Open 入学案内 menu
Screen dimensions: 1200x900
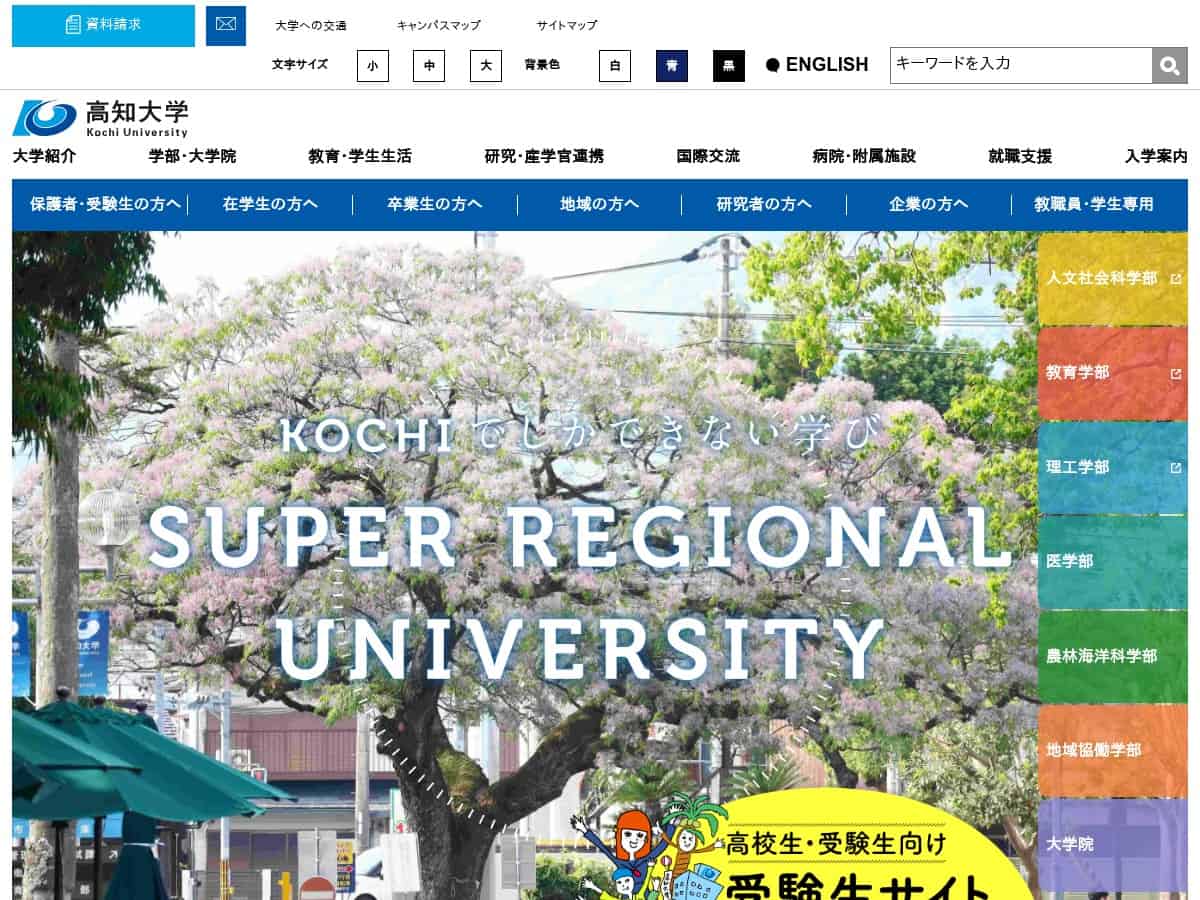[1156, 156]
